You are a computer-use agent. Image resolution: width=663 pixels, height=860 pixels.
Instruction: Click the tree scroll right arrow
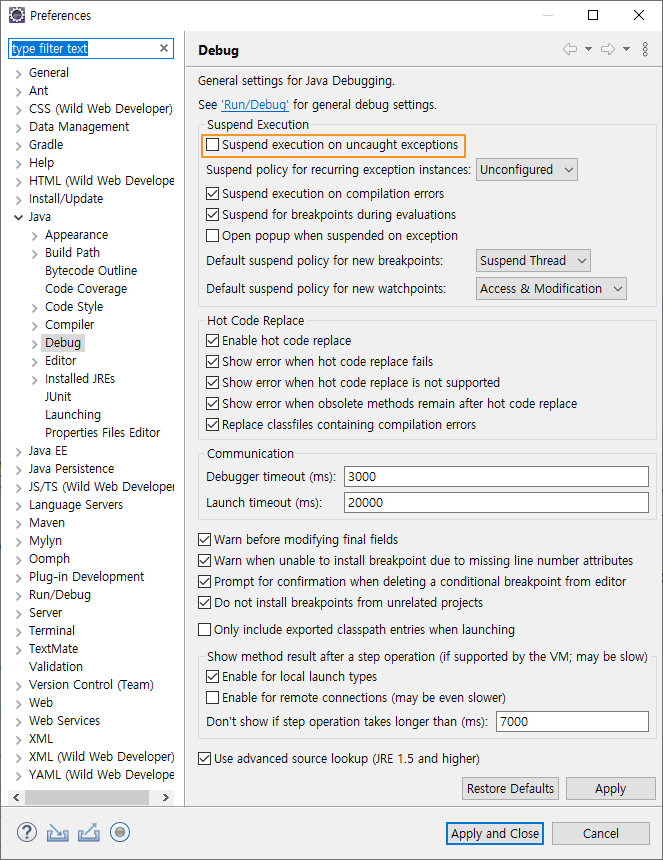(x=166, y=797)
